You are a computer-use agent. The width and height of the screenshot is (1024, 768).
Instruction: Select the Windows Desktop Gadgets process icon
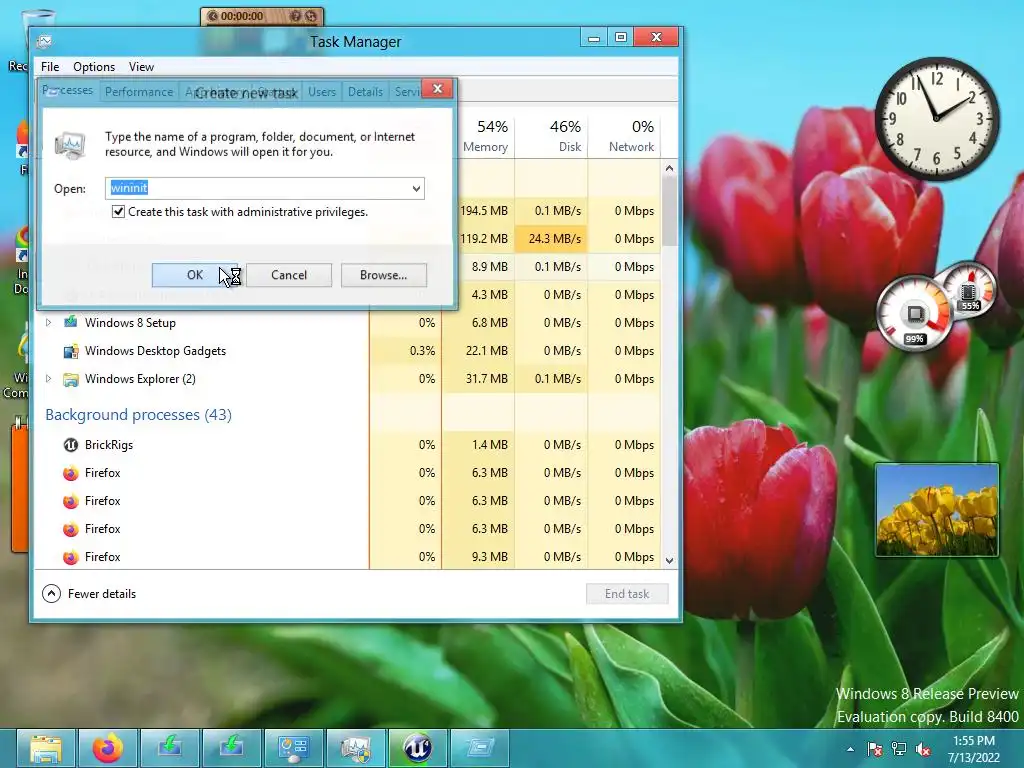click(x=71, y=351)
